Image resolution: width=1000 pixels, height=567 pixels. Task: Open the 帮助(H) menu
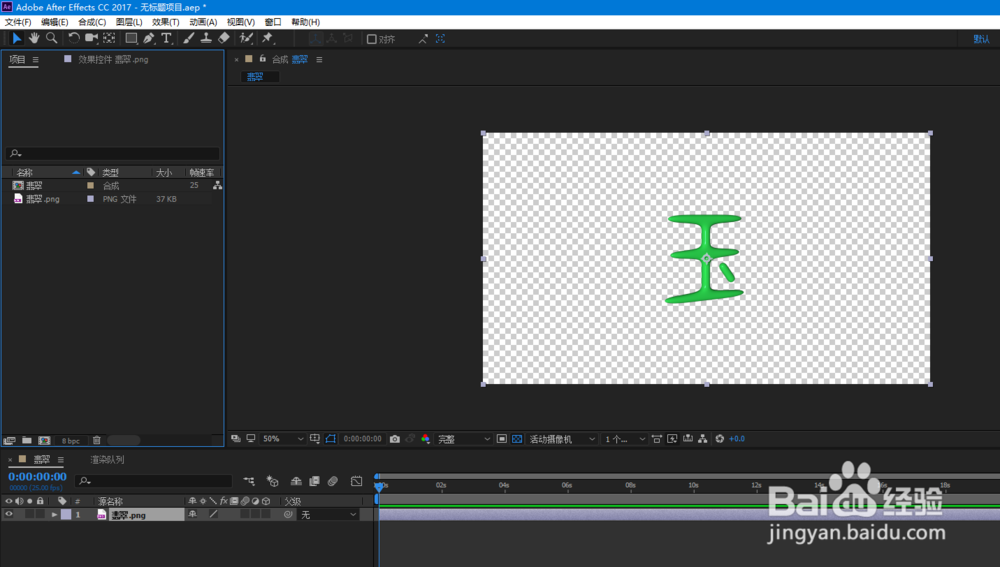coord(305,22)
